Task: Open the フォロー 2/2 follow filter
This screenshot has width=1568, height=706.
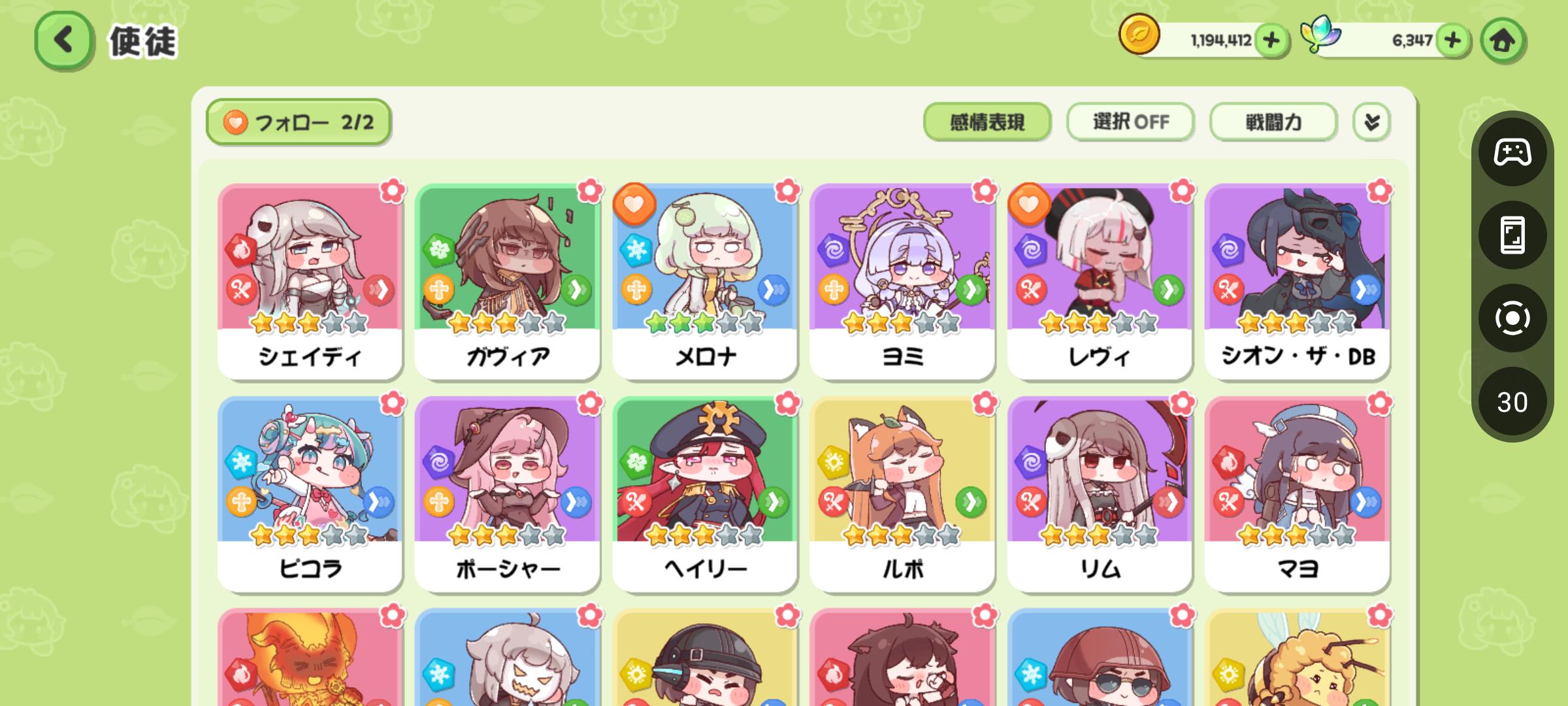Action: click(299, 122)
